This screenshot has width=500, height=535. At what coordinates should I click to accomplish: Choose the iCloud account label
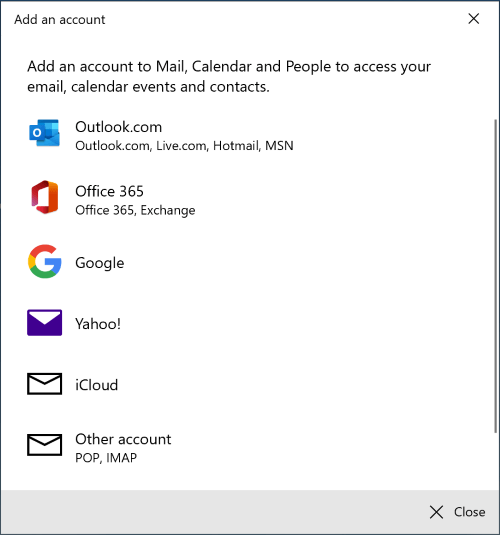[x=97, y=385]
